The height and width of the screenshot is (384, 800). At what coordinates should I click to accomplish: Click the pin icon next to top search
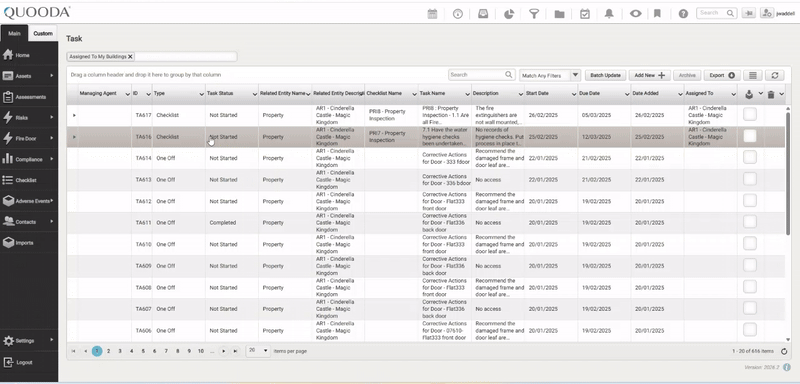coord(749,13)
